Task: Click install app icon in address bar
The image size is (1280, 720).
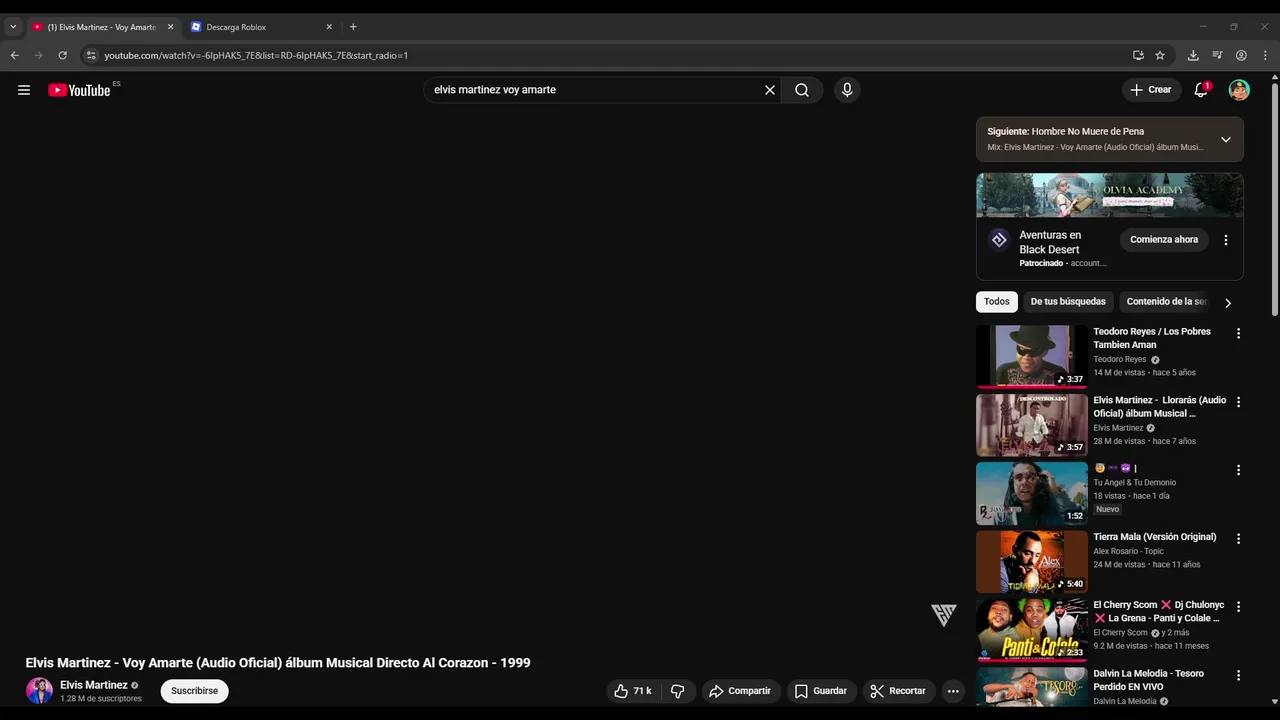Action: pos(1138,55)
